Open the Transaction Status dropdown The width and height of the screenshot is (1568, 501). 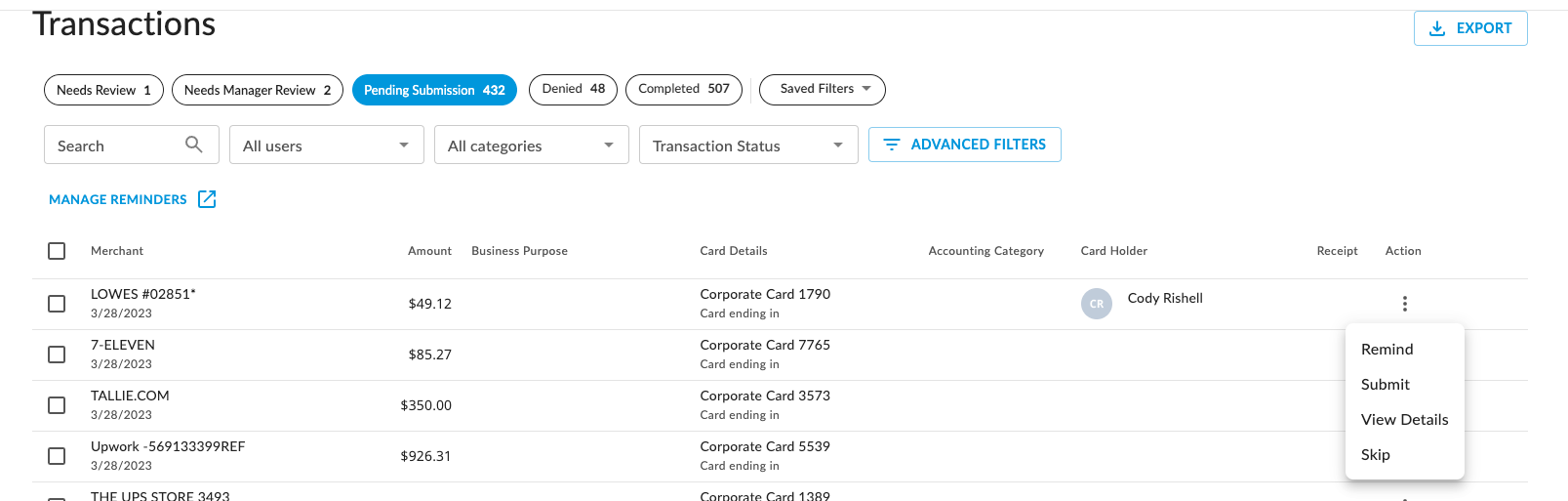pyautogui.click(x=747, y=146)
